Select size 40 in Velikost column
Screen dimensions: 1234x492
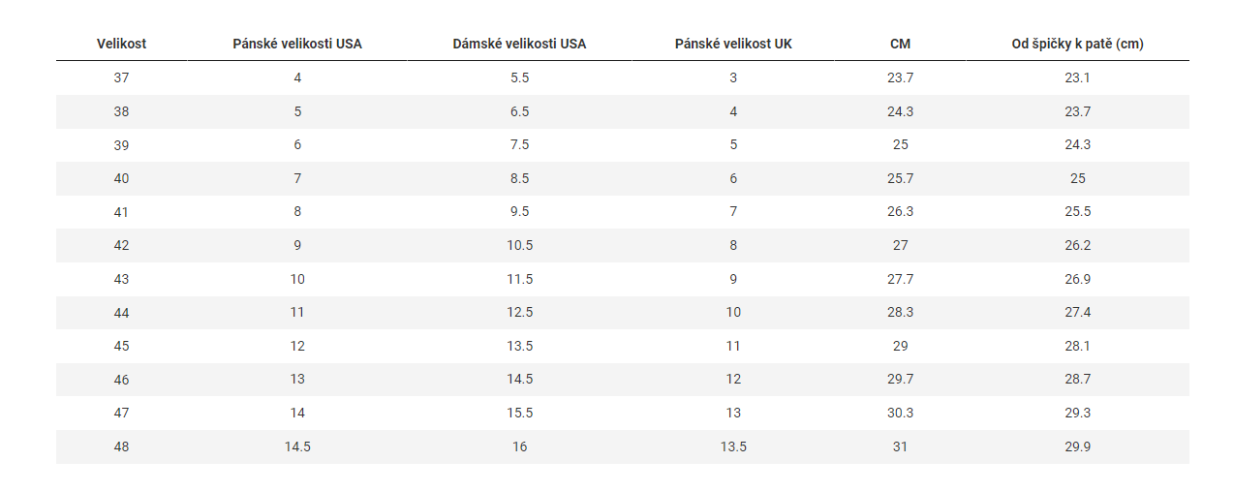121,179
